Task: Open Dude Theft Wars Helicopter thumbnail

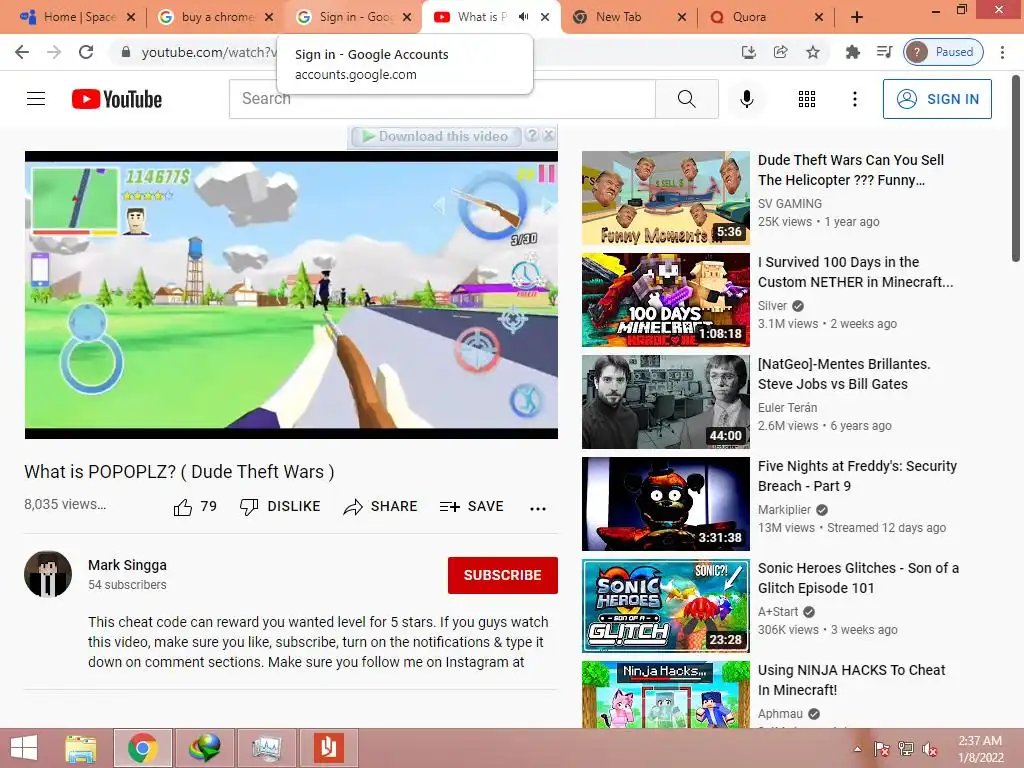Action: point(665,198)
